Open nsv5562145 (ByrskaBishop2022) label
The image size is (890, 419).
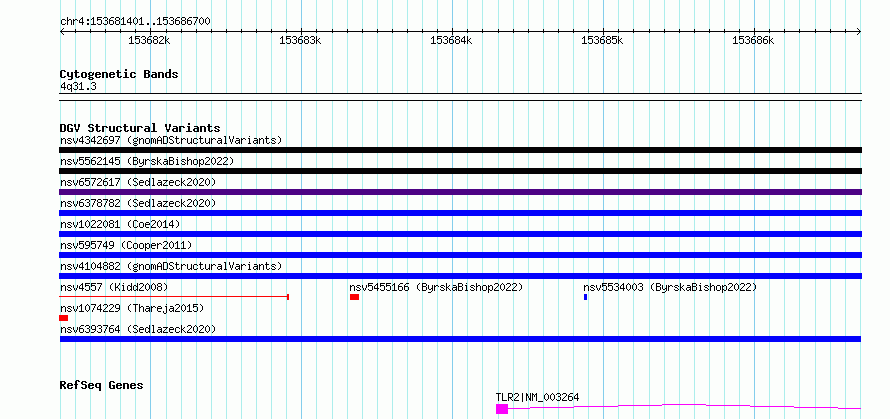pyautogui.click(x=147, y=161)
